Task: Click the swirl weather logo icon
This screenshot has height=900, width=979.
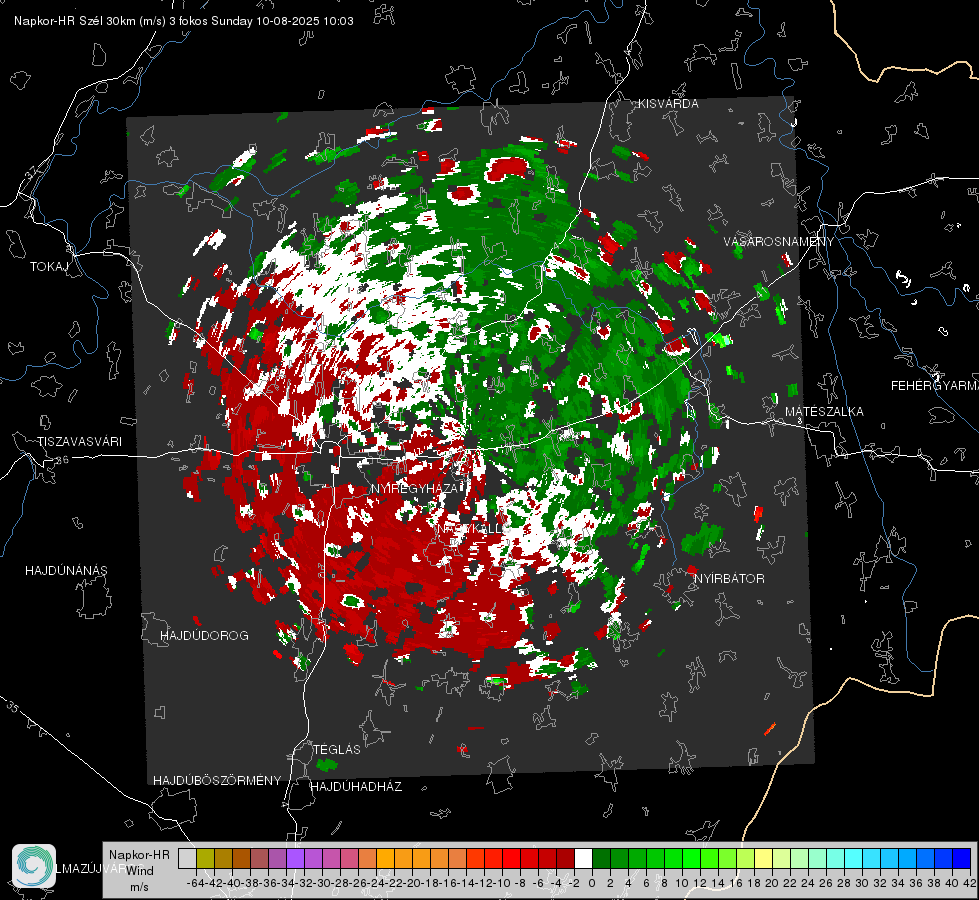Action: [x=34, y=866]
